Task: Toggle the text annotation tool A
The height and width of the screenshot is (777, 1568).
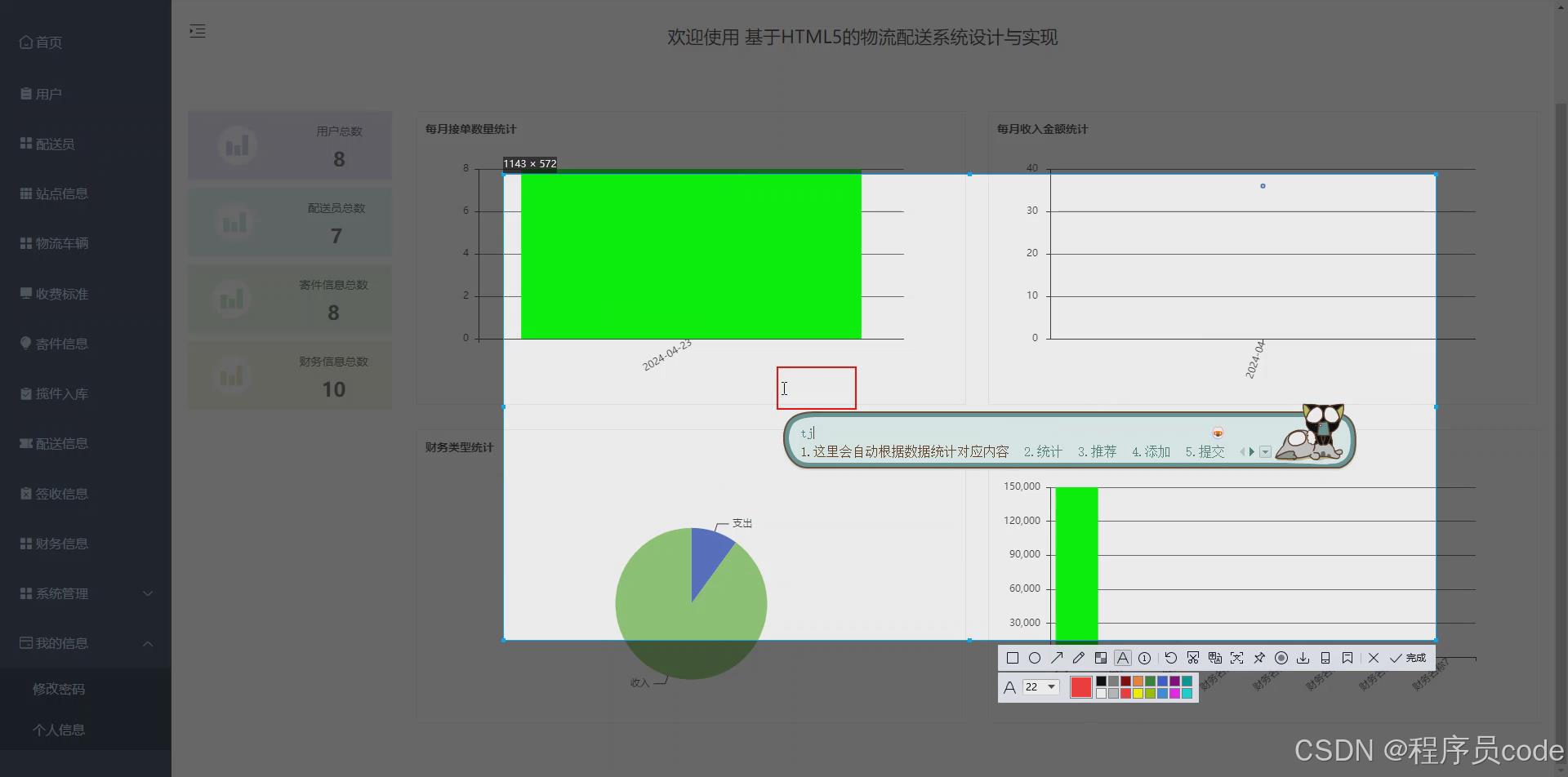Action: click(x=1123, y=658)
